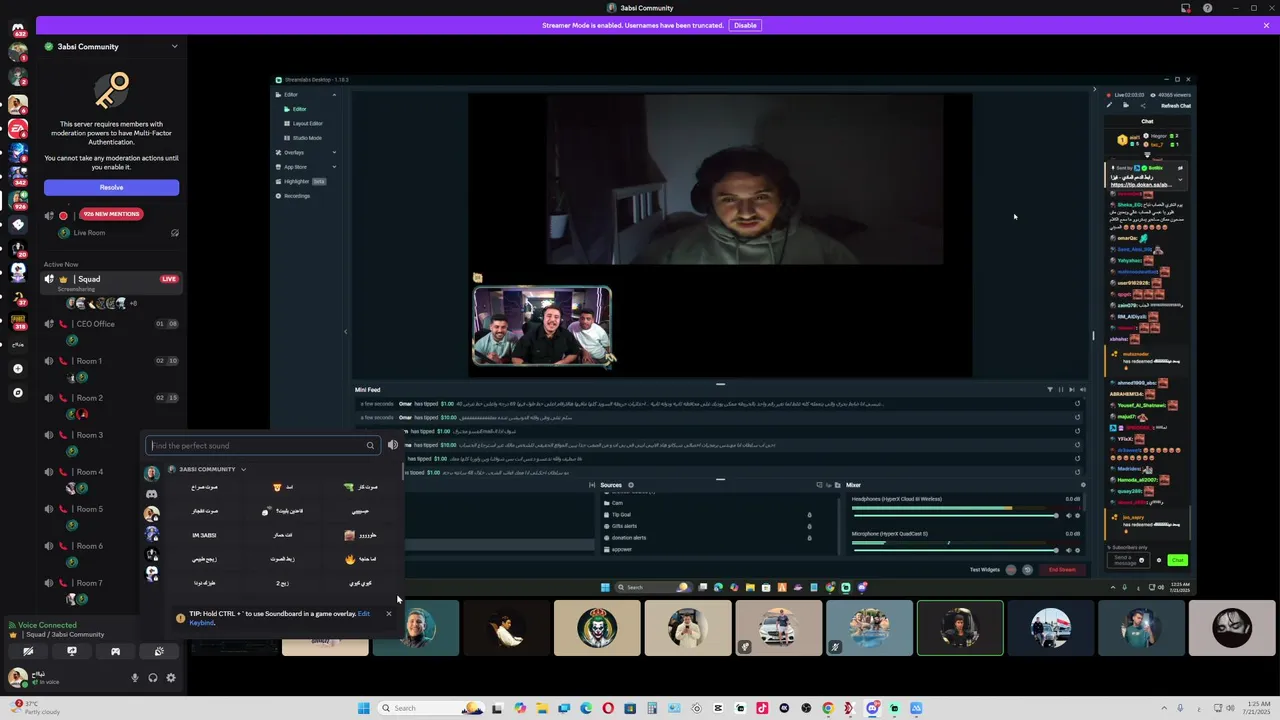The image size is (1280, 720).
Task: Pause the Mini Feed alerts
Action: click(x=1061, y=389)
